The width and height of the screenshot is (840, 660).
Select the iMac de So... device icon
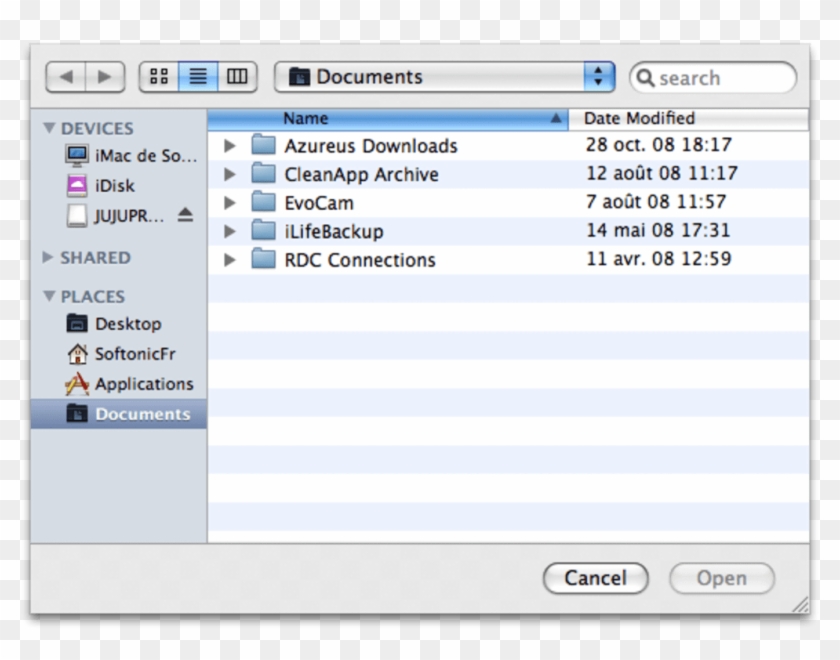point(77,155)
